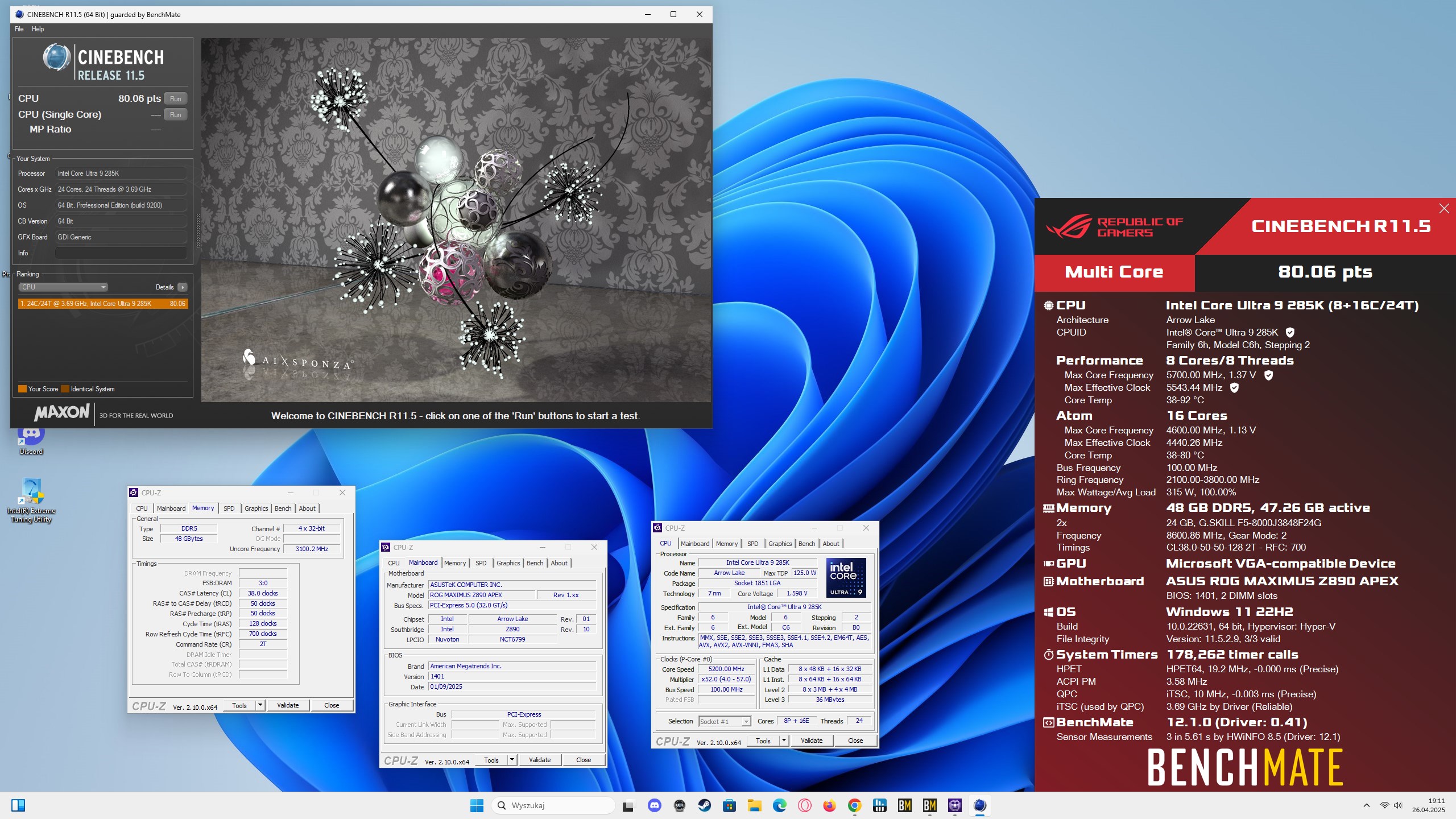The width and height of the screenshot is (1456, 819).
Task: Click the panel splitter grip beside Your System
Action: [x=198, y=230]
